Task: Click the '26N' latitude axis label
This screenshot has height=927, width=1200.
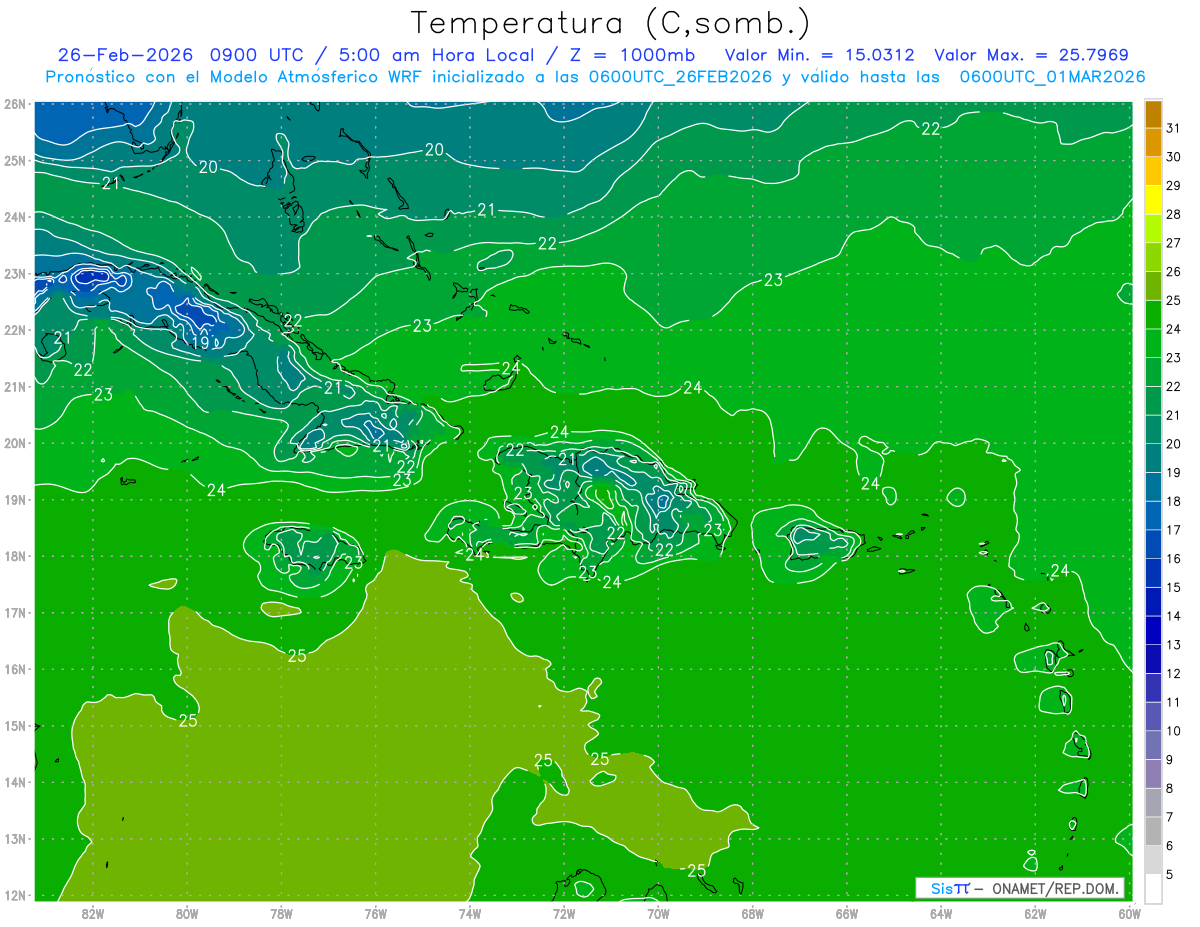Action: (x=14, y=104)
